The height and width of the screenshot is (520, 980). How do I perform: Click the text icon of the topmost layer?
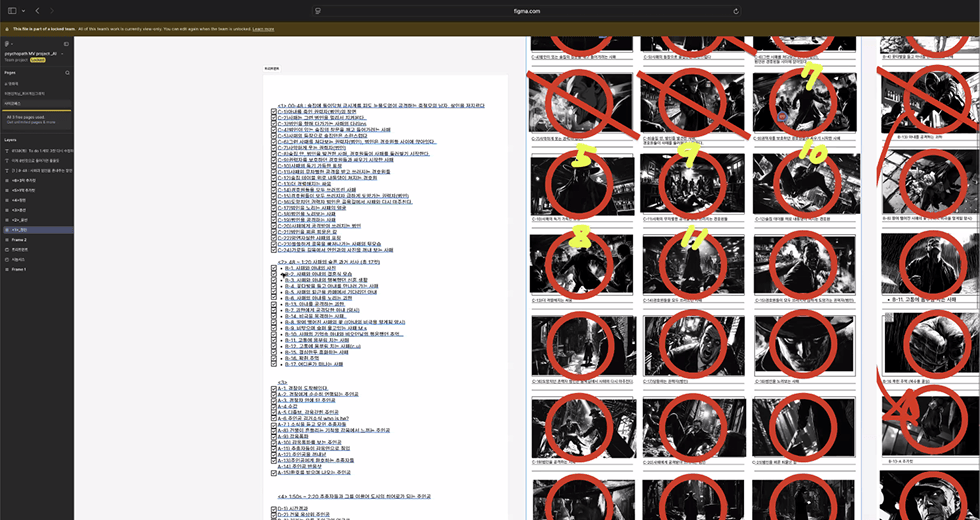coord(7,151)
